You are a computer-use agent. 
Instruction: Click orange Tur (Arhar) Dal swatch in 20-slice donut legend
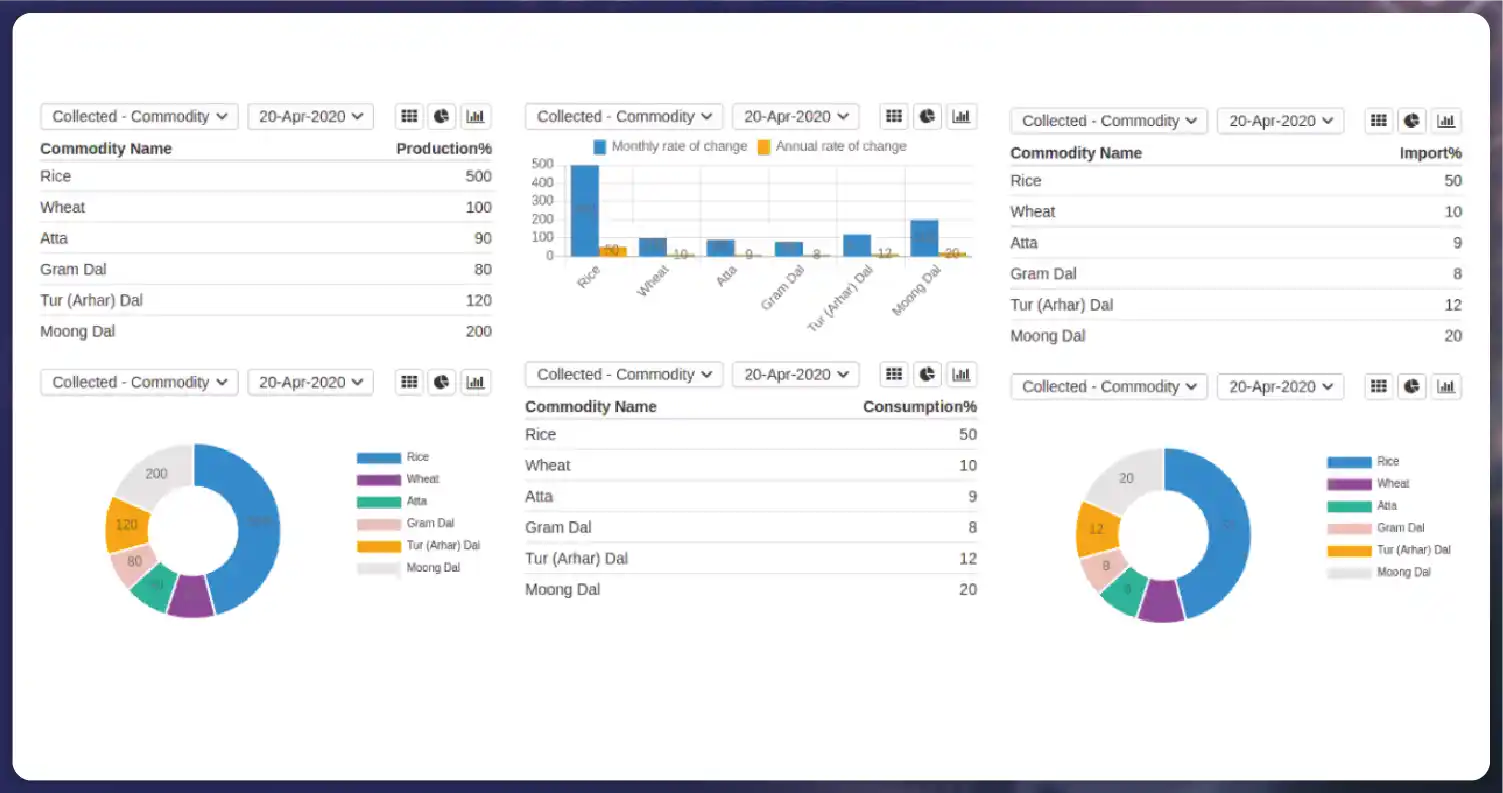[x=1349, y=551]
